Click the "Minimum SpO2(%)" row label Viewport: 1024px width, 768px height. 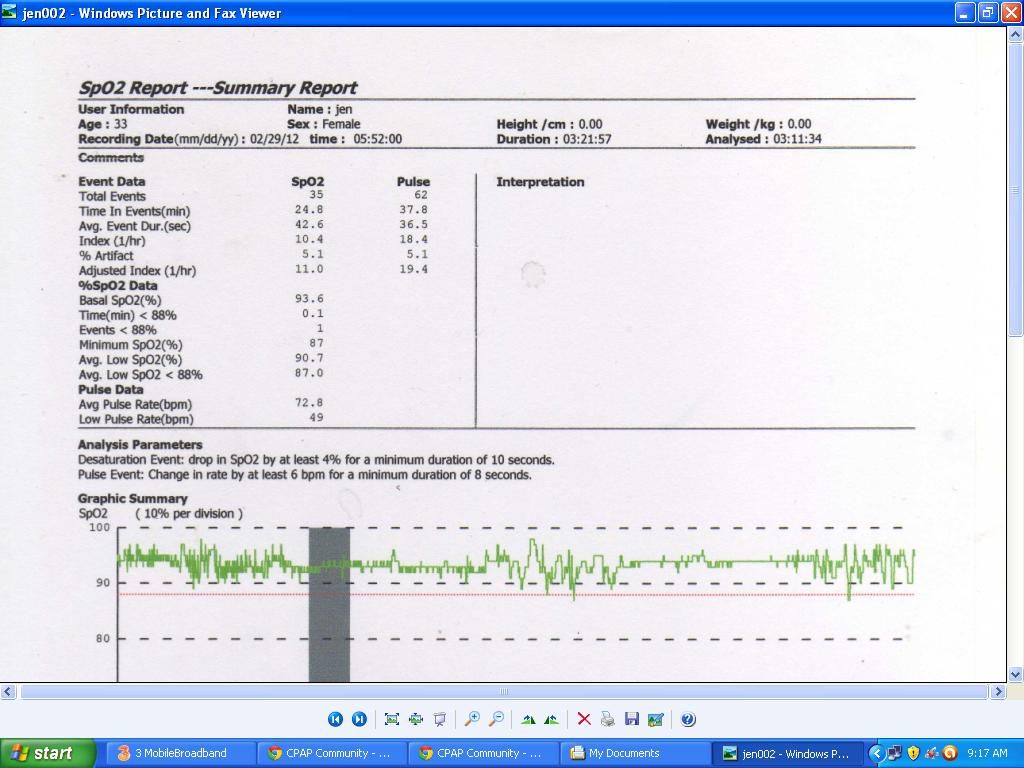point(131,345)
